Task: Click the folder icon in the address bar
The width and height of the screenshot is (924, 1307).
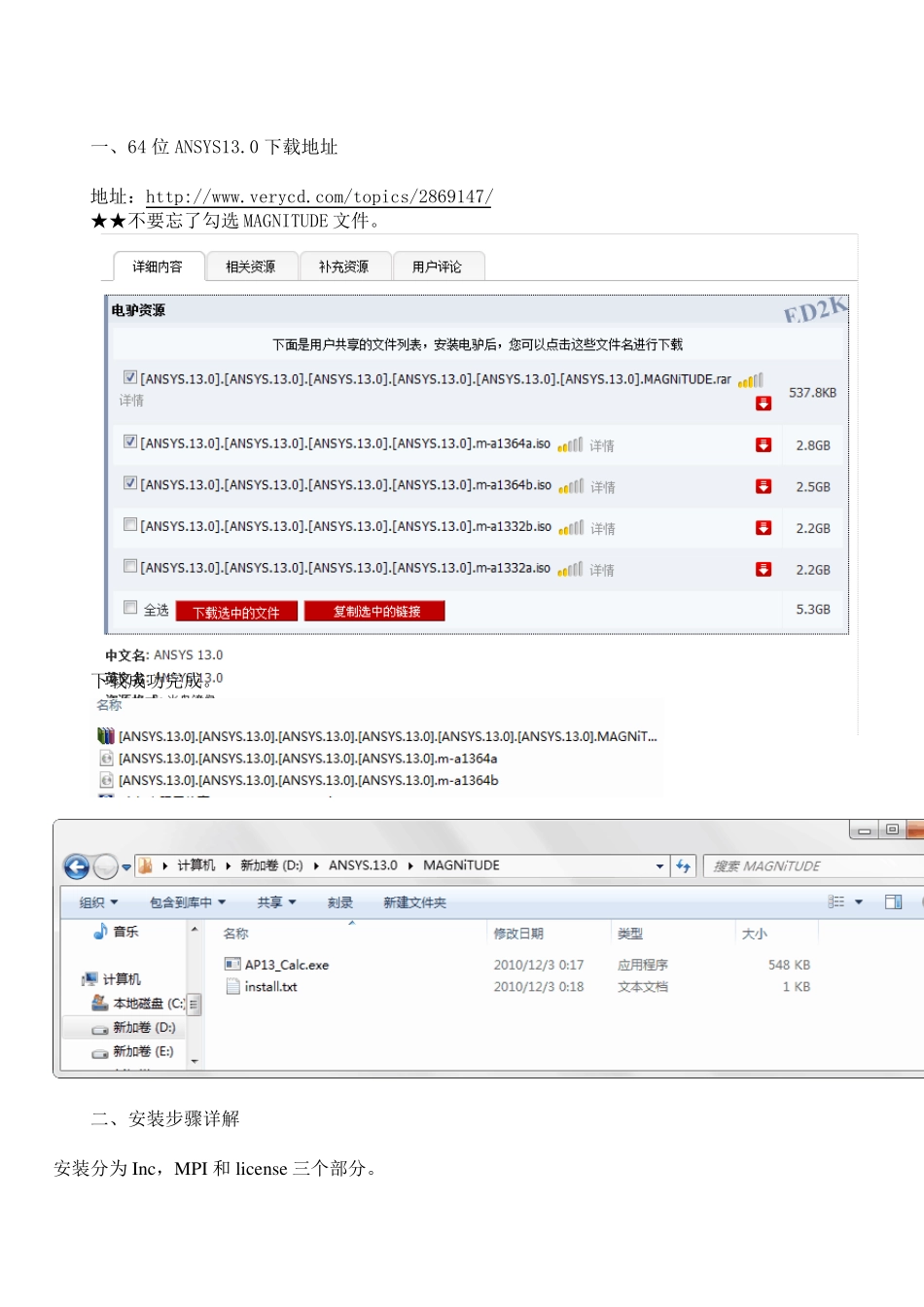Action: (146, 865)
